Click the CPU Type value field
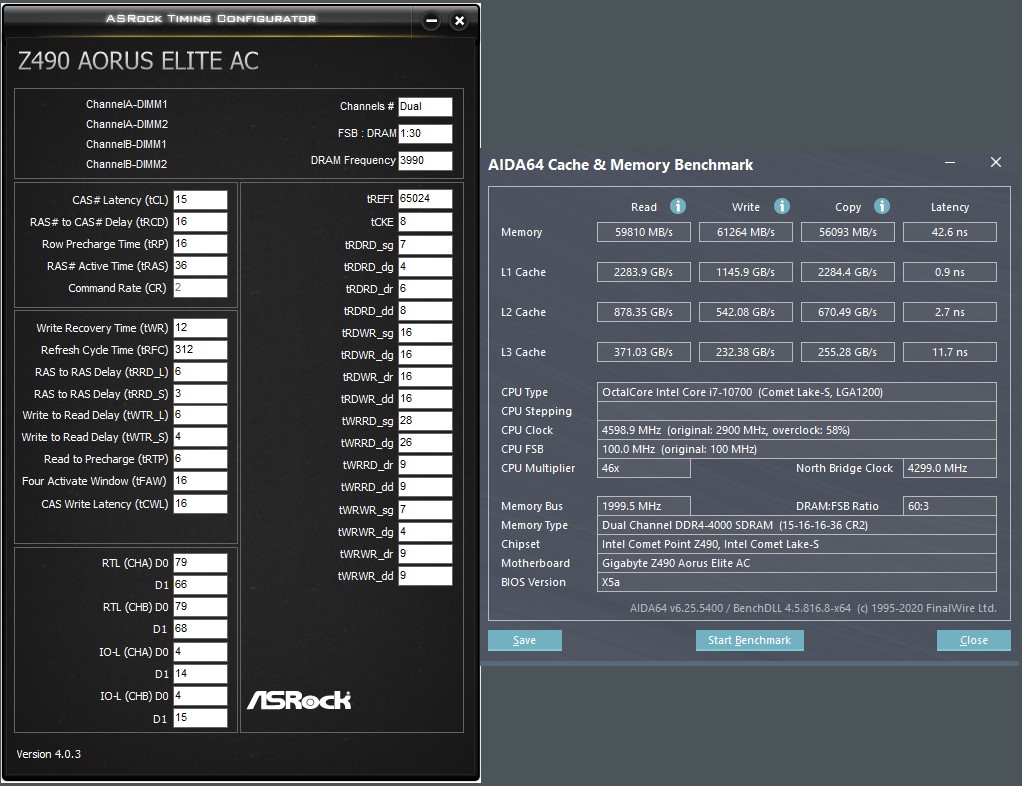The image size is (1022, 786). click(796, 392)
